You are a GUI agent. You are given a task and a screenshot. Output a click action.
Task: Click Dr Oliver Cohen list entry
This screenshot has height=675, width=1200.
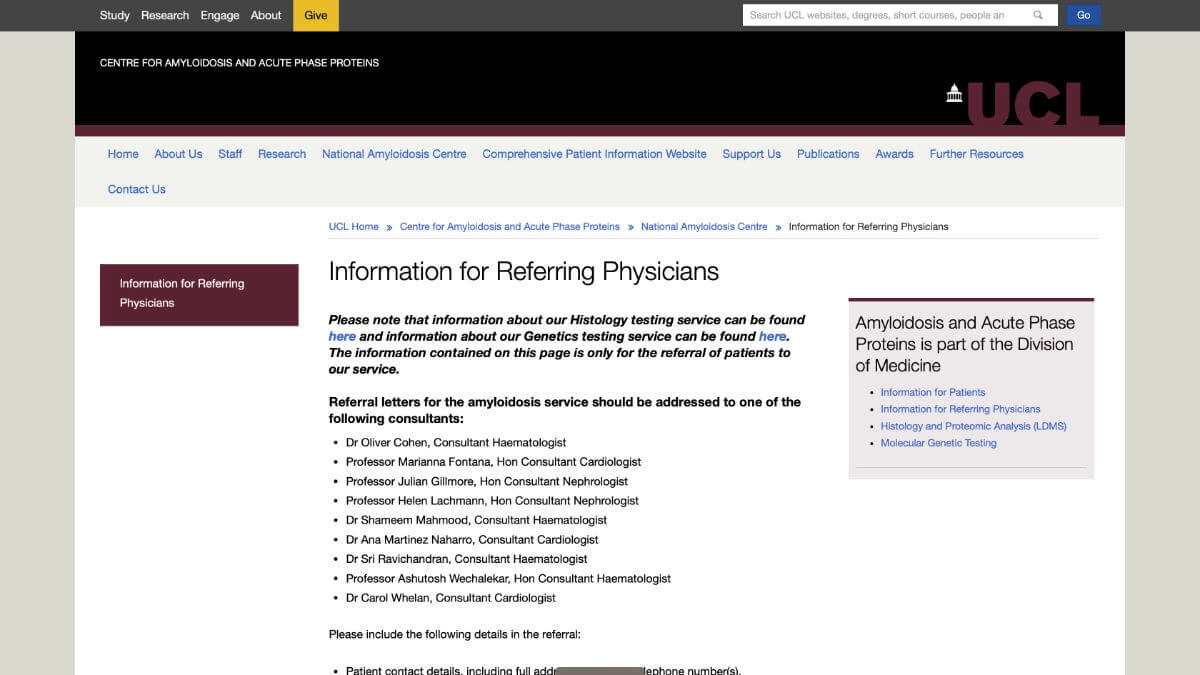click(456, 443)
